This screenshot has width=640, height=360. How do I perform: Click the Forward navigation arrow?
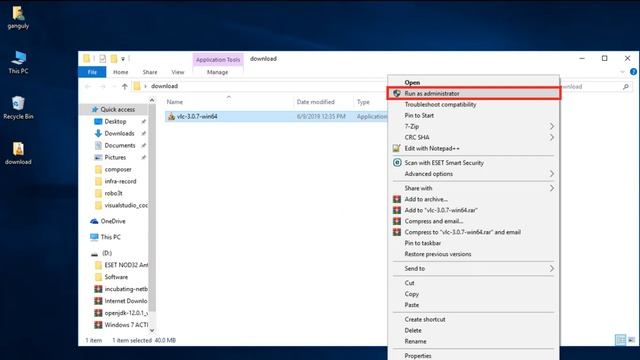(102, 86)
